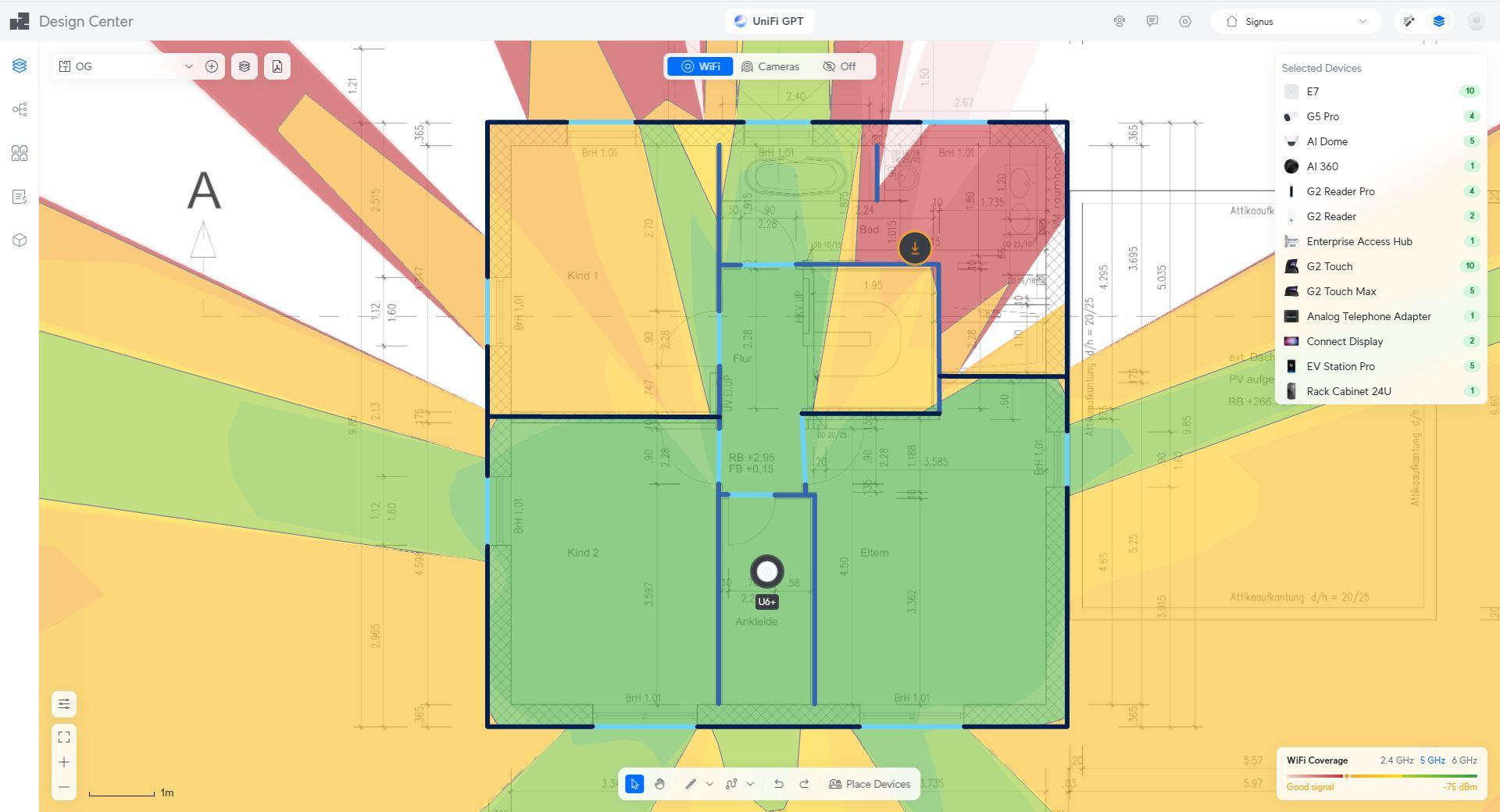Adjust the WiFi signal threshold slider handle
Screen dimensions: 1500x812
click(x=1346, y=776)
